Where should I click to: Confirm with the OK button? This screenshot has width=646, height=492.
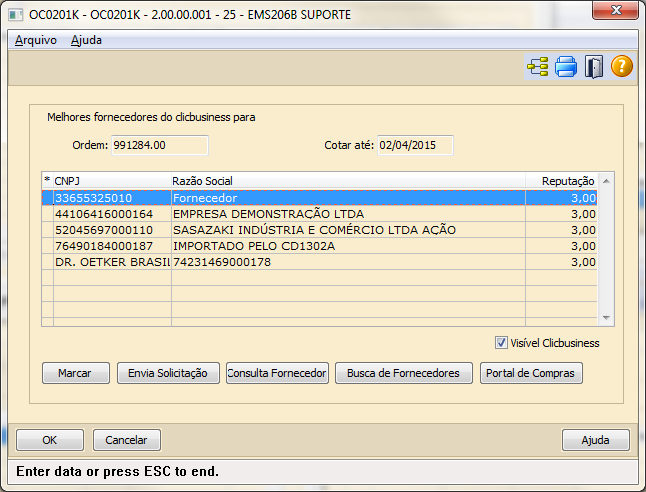50,440
